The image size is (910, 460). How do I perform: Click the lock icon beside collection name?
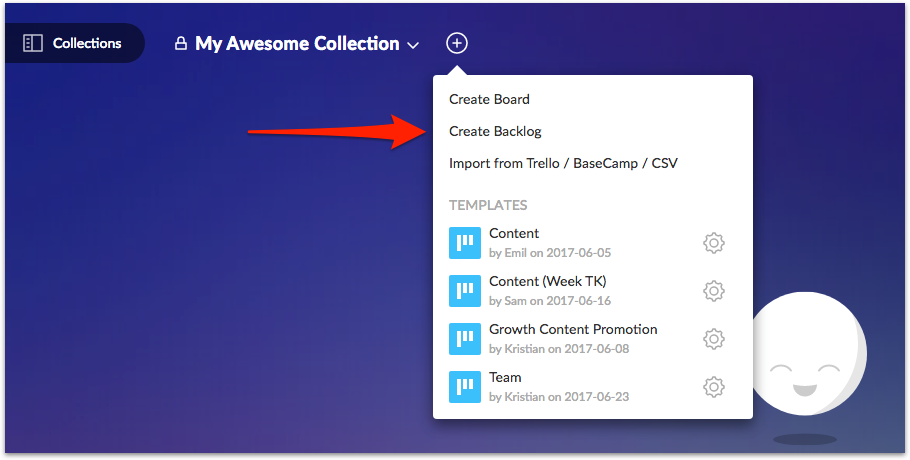[181, 44]
